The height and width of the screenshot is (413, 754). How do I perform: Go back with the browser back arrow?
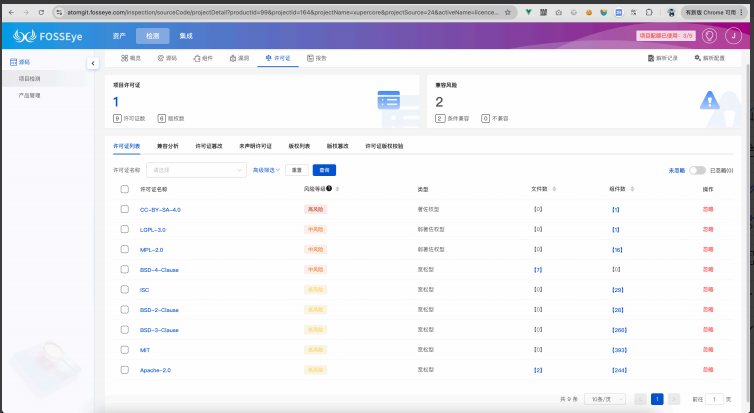click(x=12, y=13)
